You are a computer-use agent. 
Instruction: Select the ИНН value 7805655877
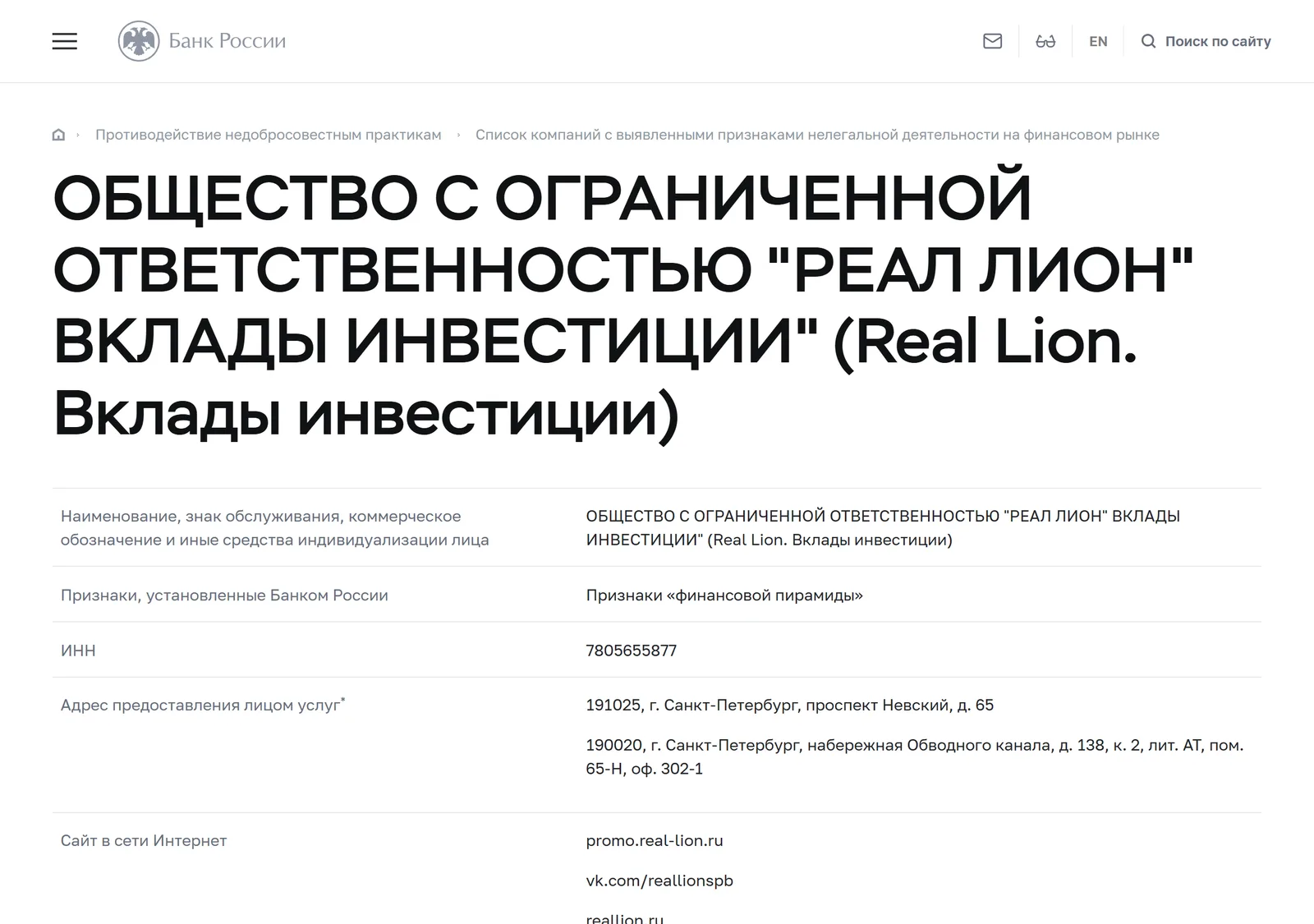[x=631, y=650]
